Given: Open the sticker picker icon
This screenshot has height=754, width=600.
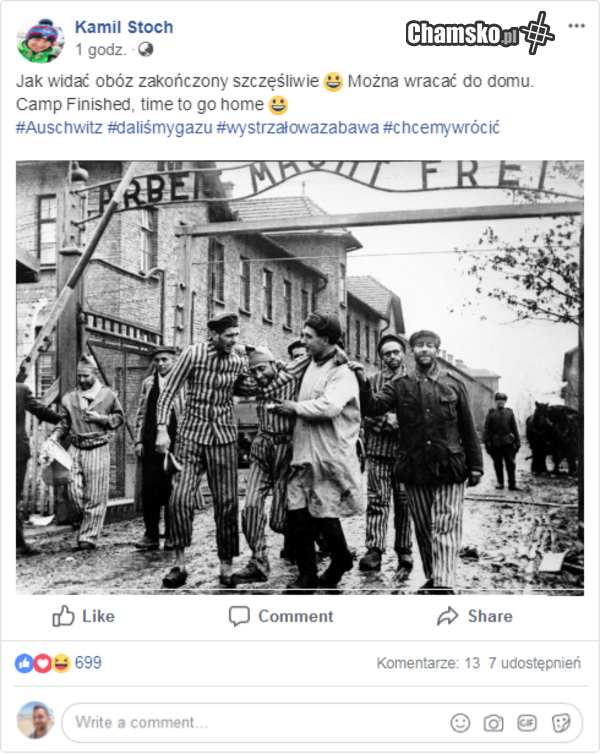Looking at the screenshot, I should tap(561, 723).
